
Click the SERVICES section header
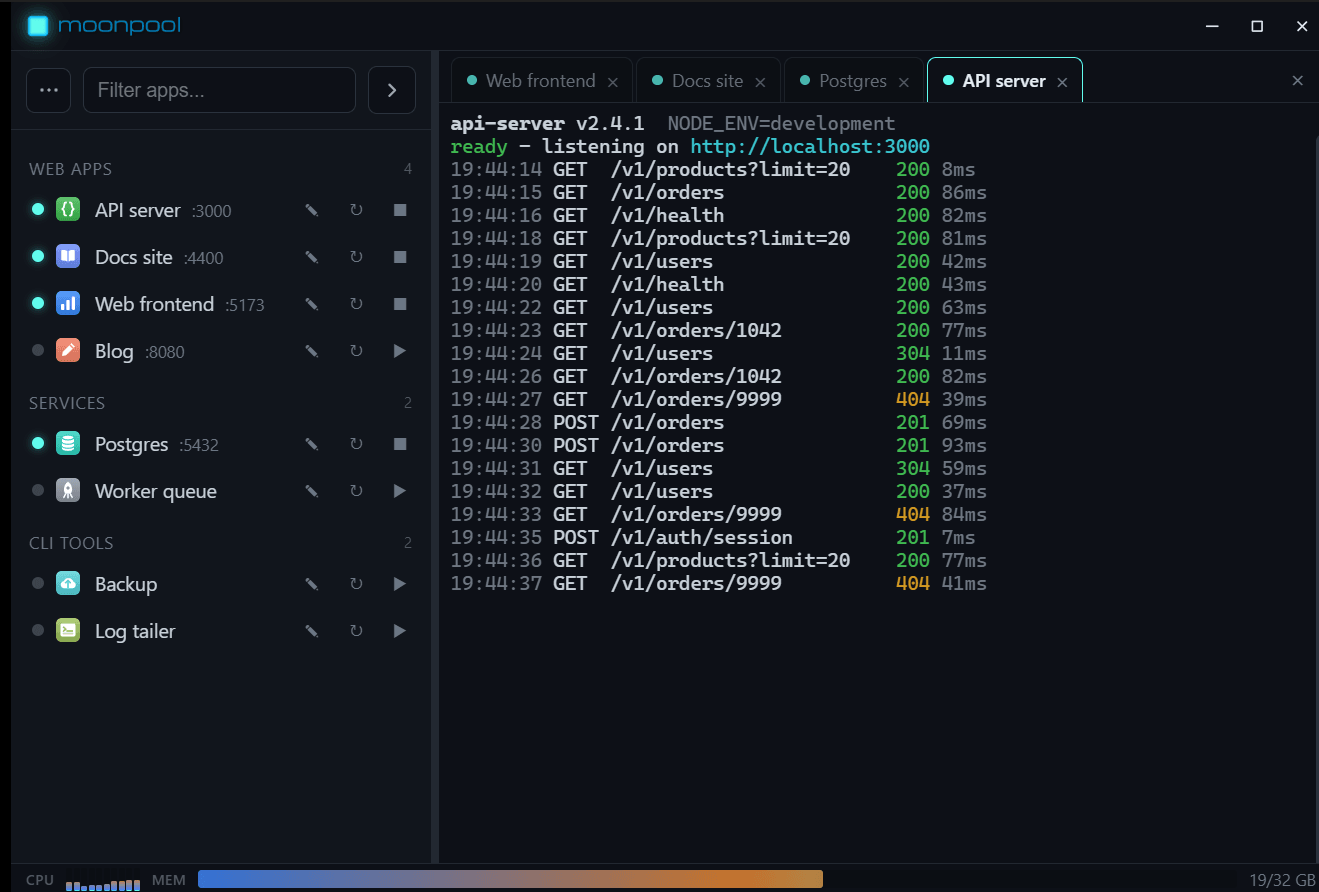coord(67,403)
